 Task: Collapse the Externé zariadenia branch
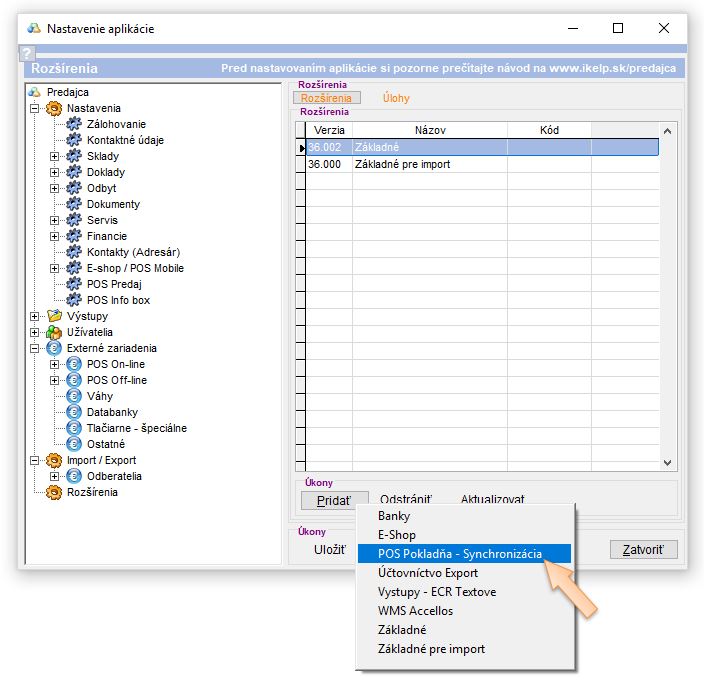(35, 348)
